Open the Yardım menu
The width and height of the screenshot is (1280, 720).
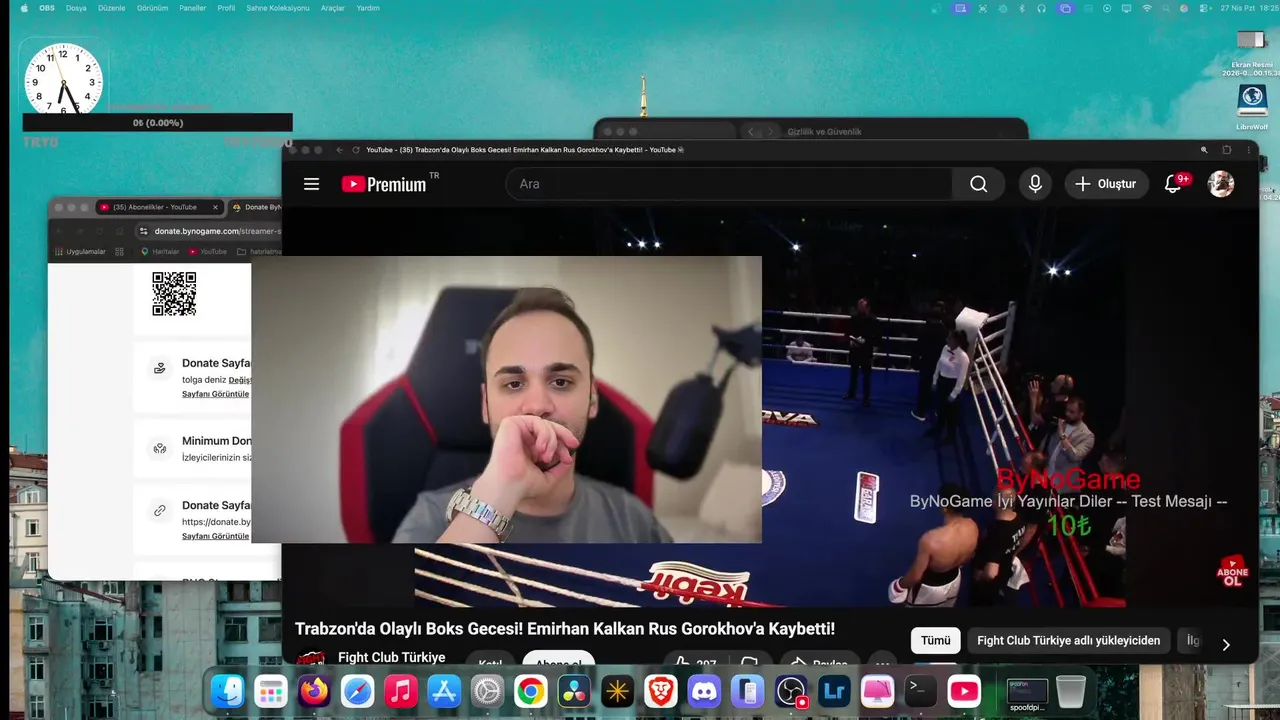[368, 8]
